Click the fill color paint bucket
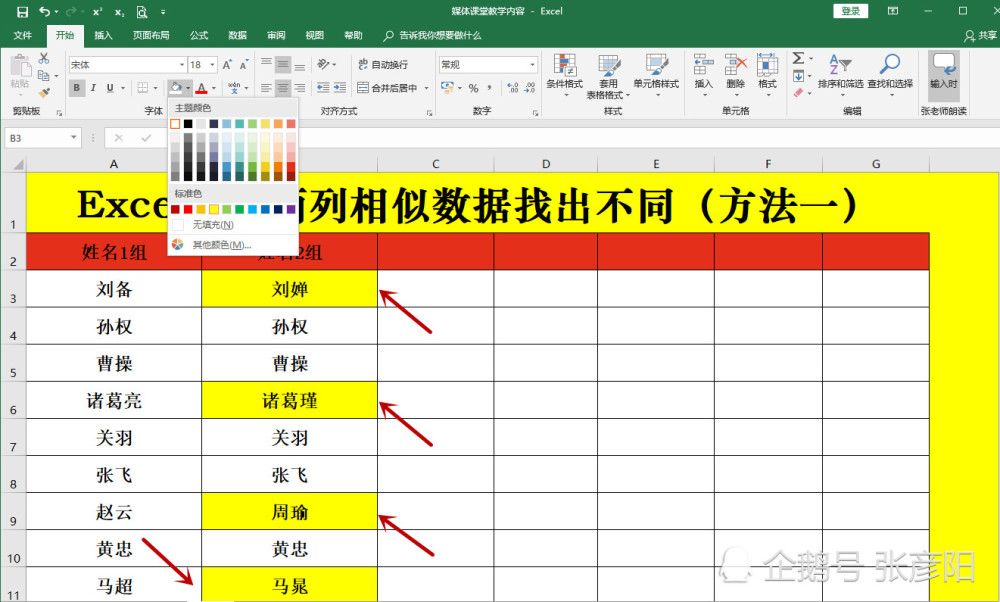 [175, 87]
